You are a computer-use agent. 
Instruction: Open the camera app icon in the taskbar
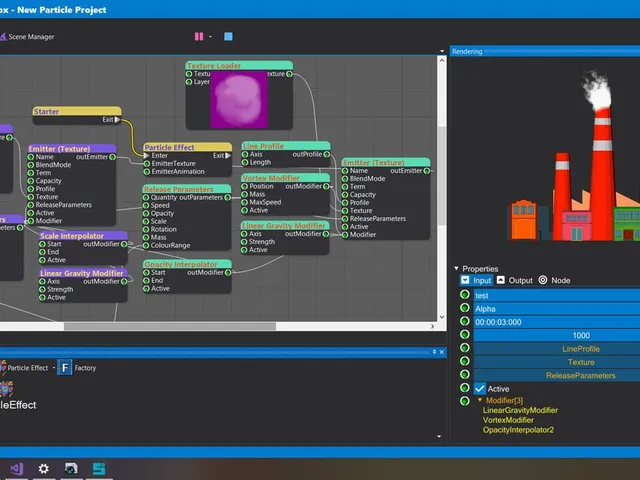pyautogui.click(x=71, y=469)
